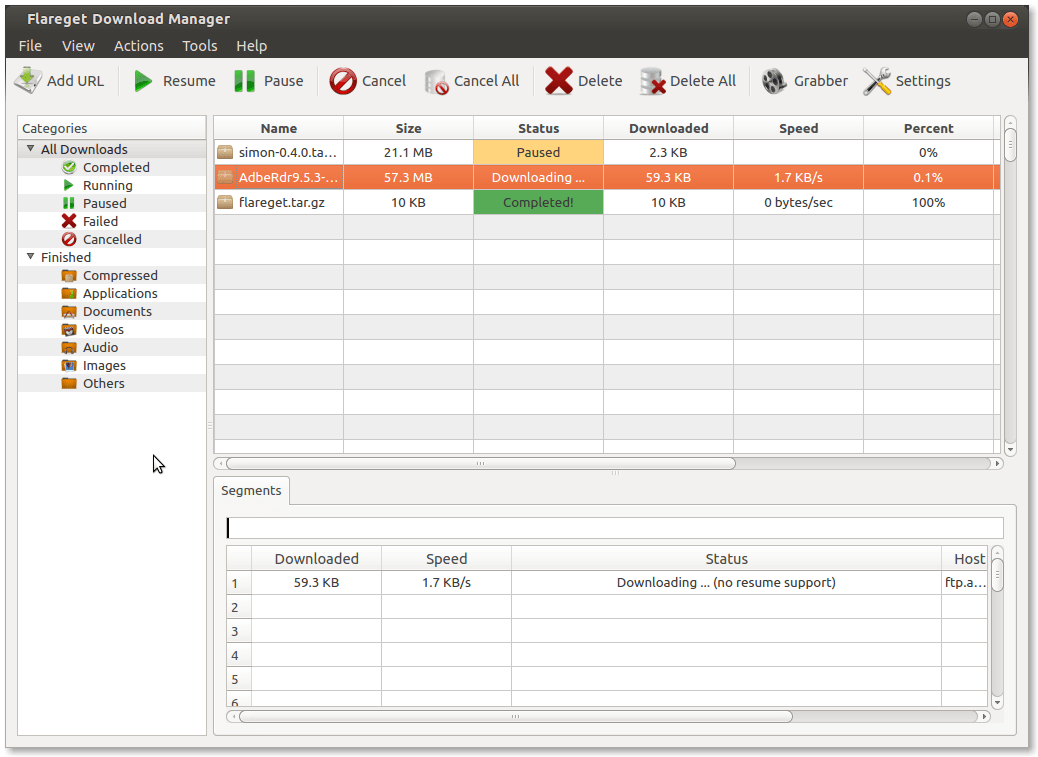Click downloads list scroll right arrow
This screenshot has width=1038, height=757.
tap(997, 463)
